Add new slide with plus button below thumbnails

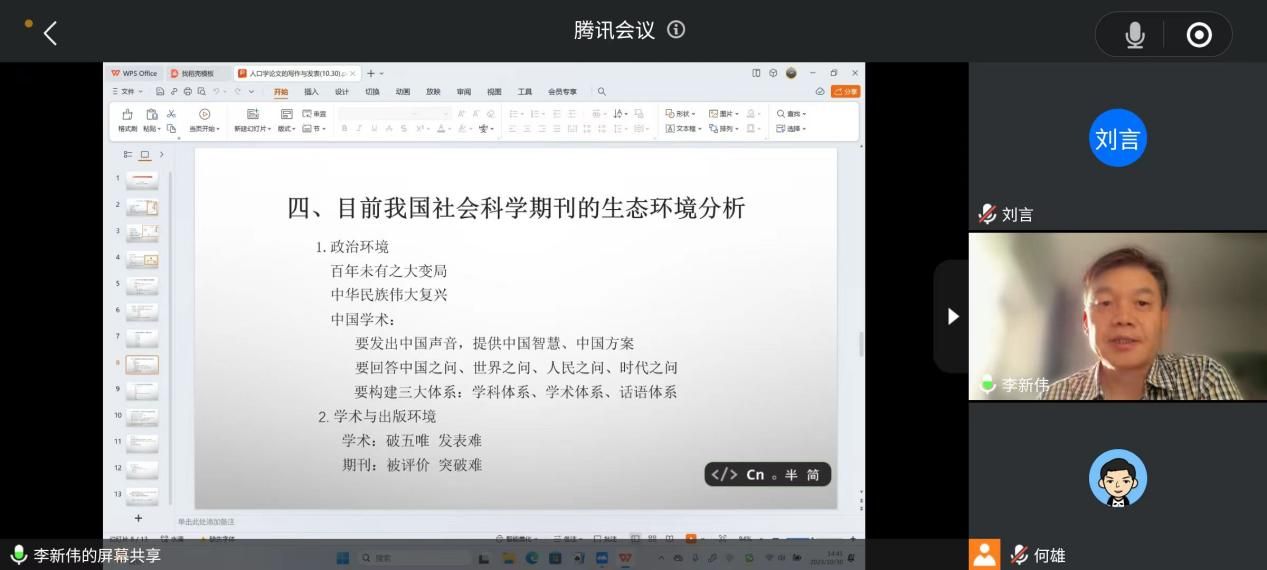coord(138,518)
